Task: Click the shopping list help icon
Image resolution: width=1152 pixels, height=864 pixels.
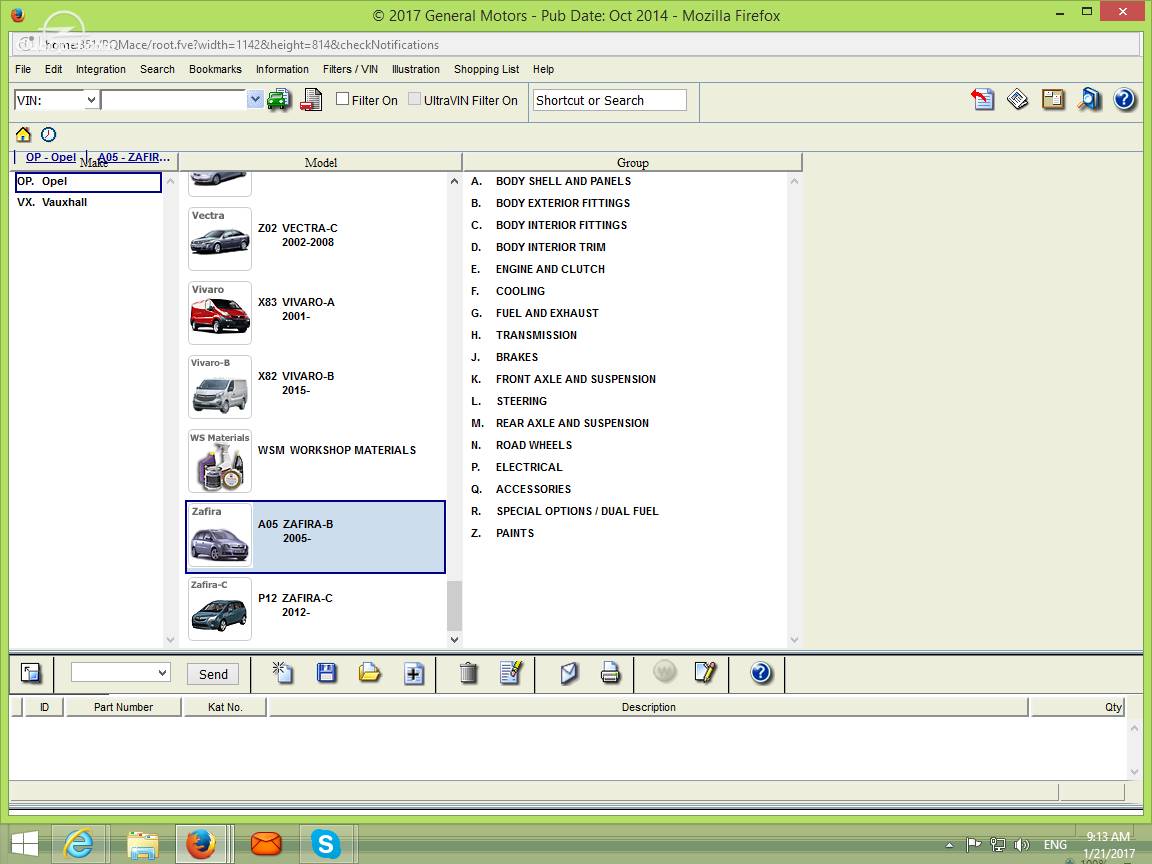Action: coord(761,672)
